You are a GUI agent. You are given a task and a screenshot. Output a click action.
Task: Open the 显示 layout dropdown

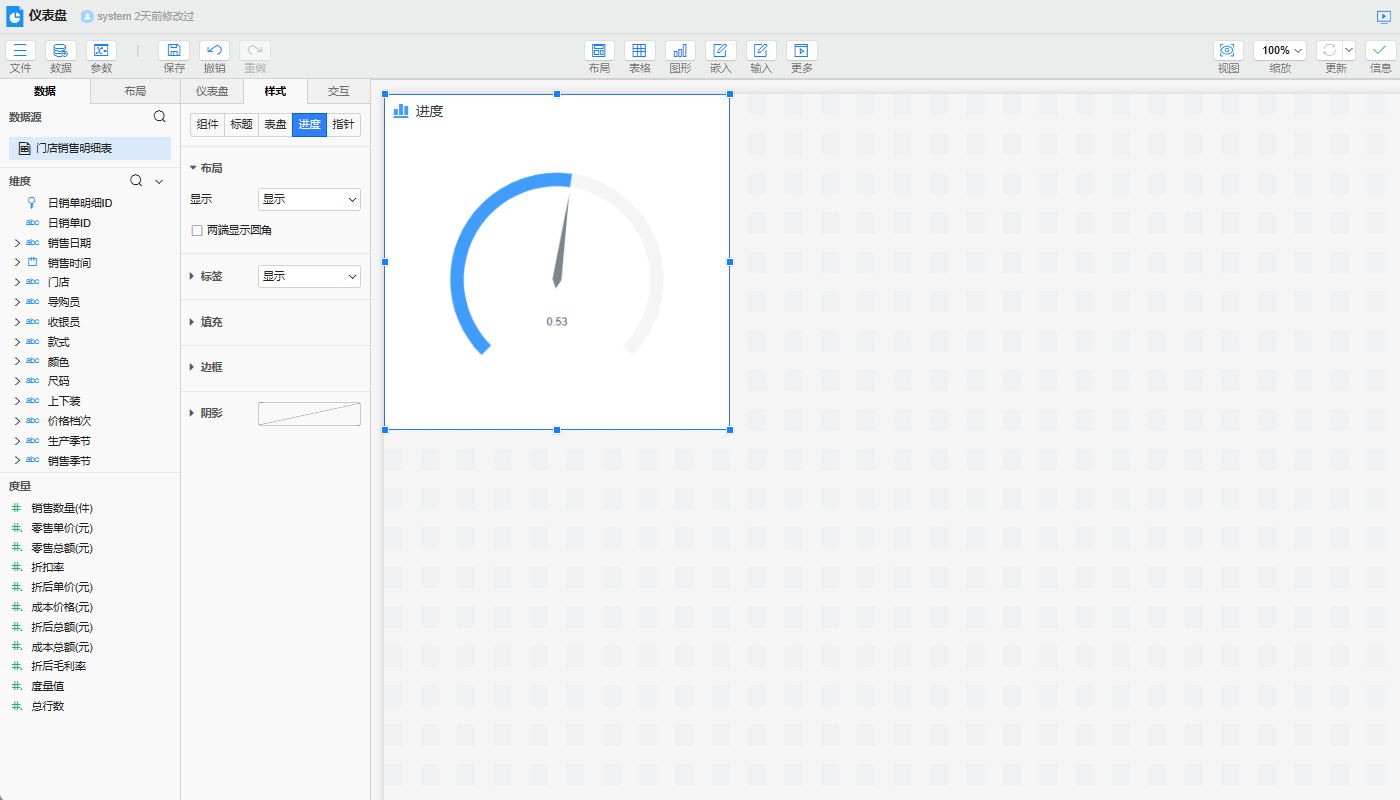click(x=309, y=199)
